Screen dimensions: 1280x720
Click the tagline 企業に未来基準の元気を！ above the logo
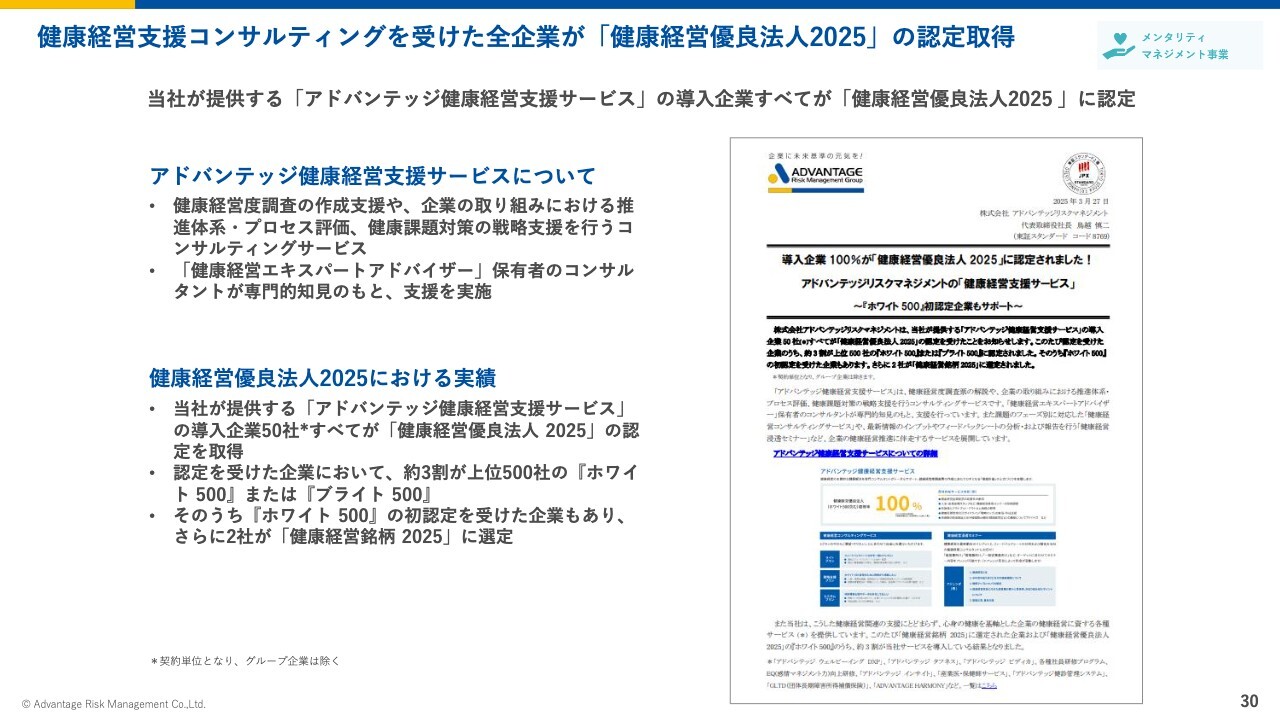tap(815, 156)
